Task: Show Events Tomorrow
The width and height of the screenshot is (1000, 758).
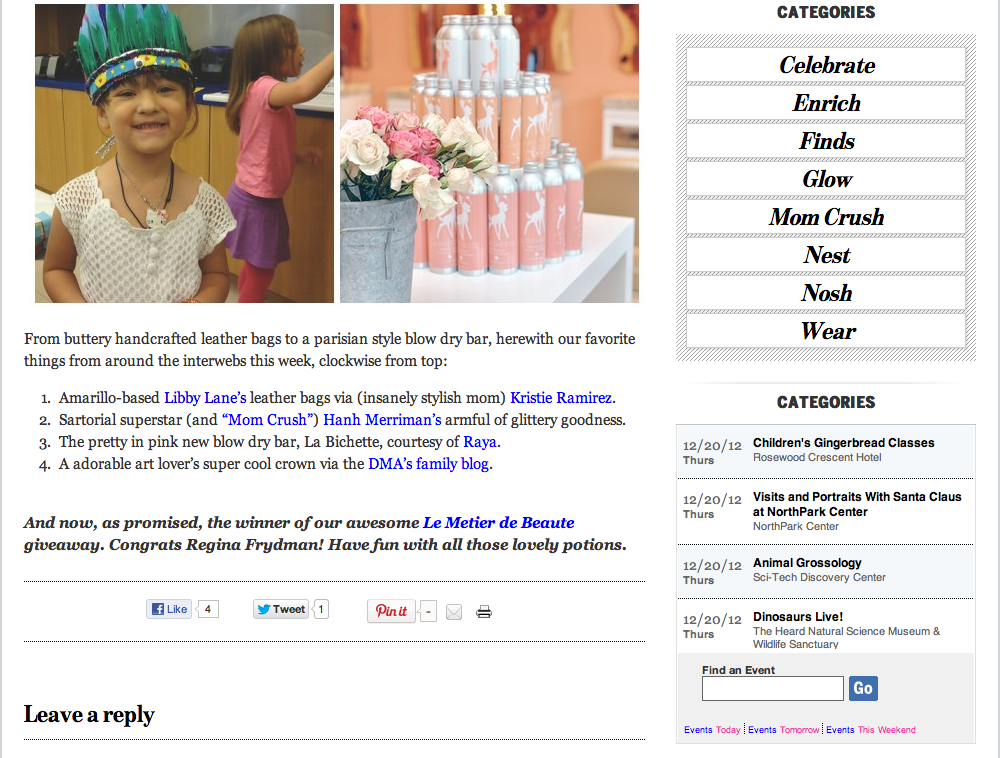Action: click(x=783, y=729)
